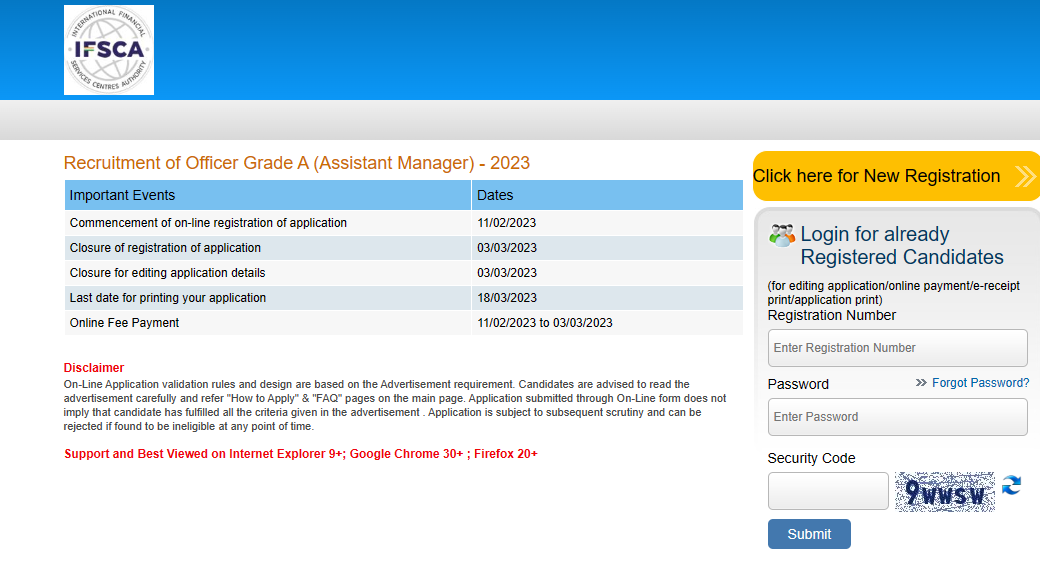Screen dimensions: 1040x585
Task: Click the 11/02/2023 to 03/03/2023 date range
Action: [545, 323]
